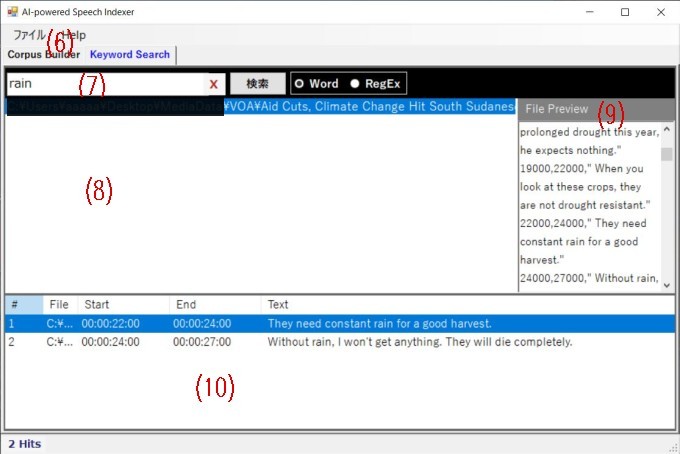
Task: Click start time 00:00:24:00 in row 2
Action: click(111, 342)
